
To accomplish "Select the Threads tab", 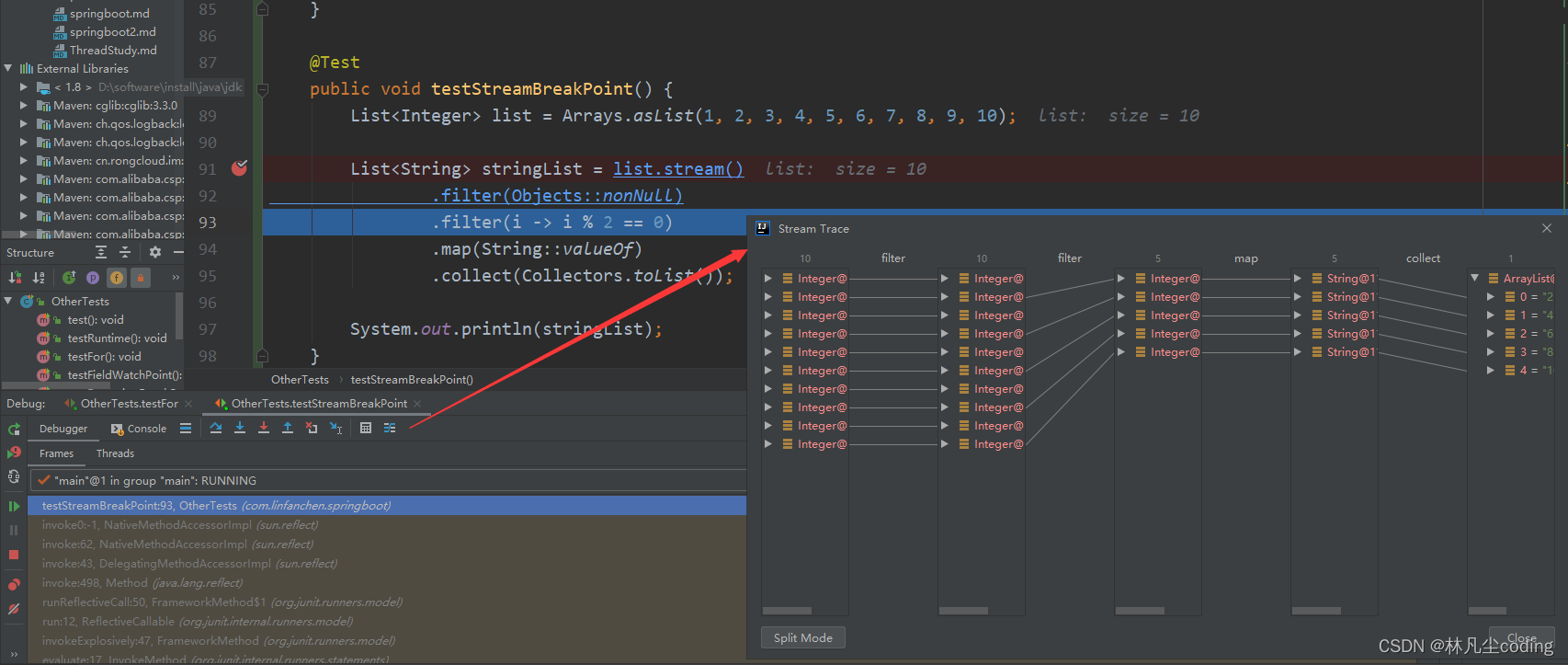I will click(115, 453).
